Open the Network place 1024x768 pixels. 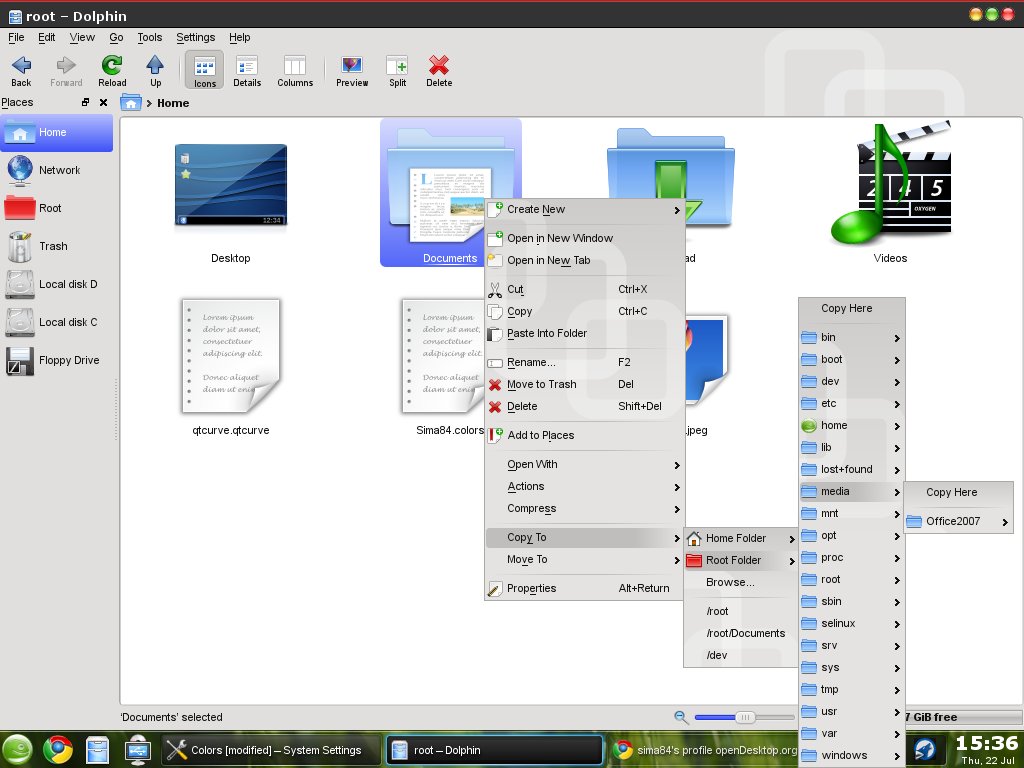(x=57, y=170)
